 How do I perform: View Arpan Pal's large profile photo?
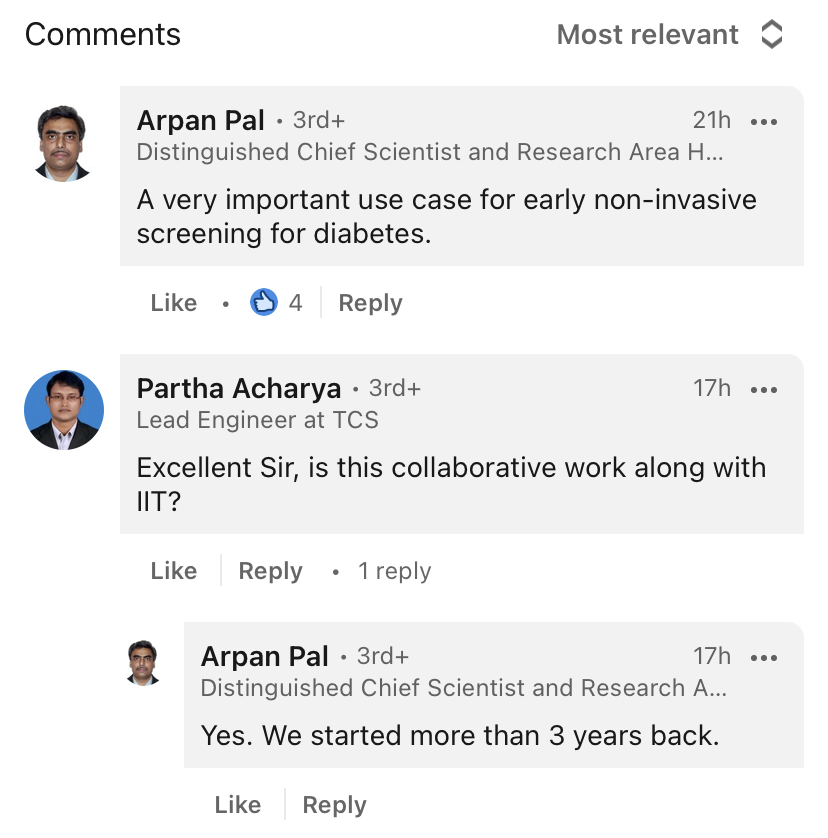point(63,143)
